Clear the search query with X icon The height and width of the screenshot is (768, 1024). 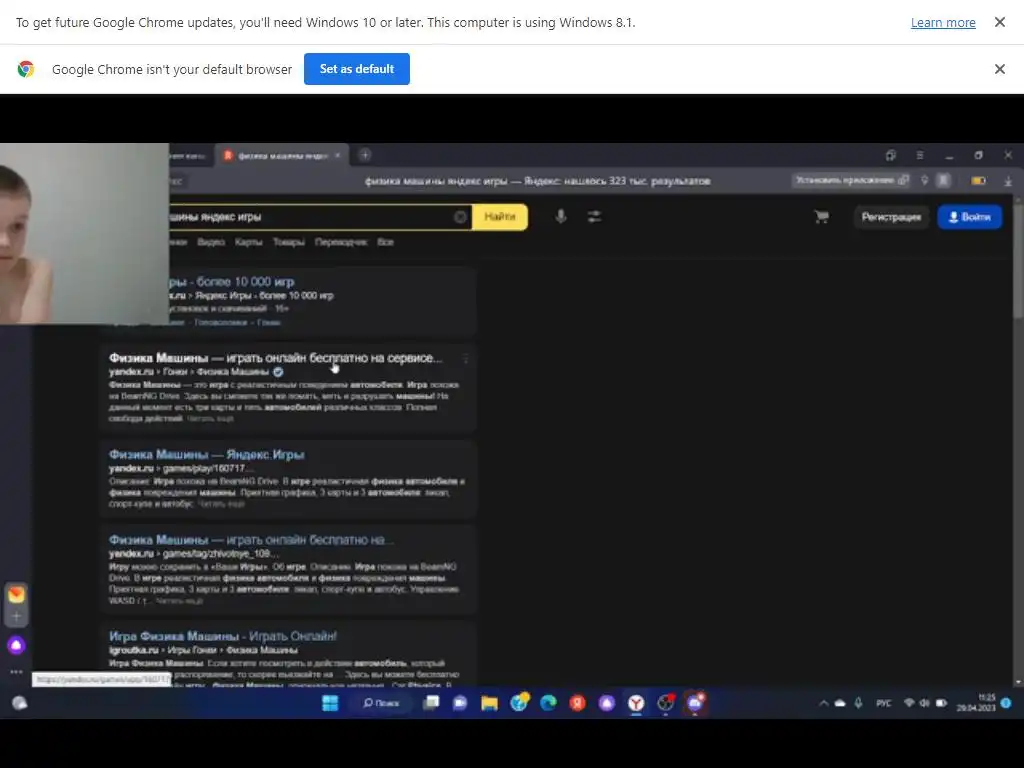(x=460, y=217)
